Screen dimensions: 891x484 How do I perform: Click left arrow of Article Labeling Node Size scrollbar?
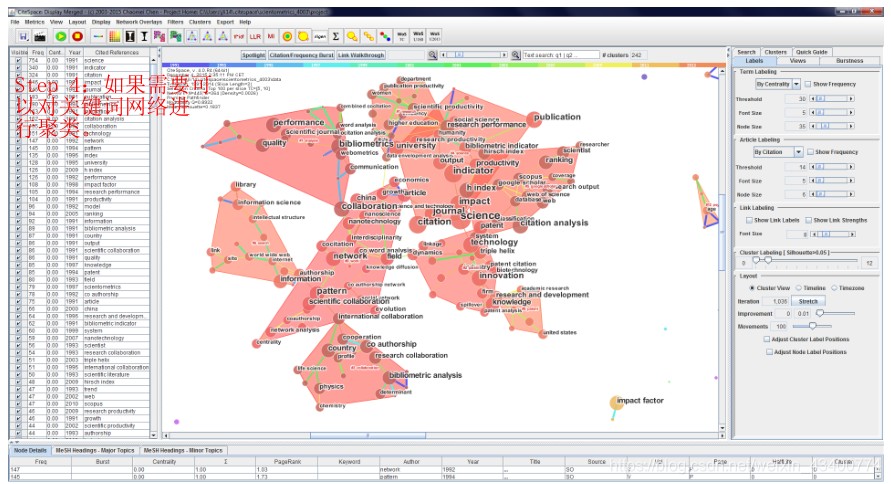(x=813, y=194)
